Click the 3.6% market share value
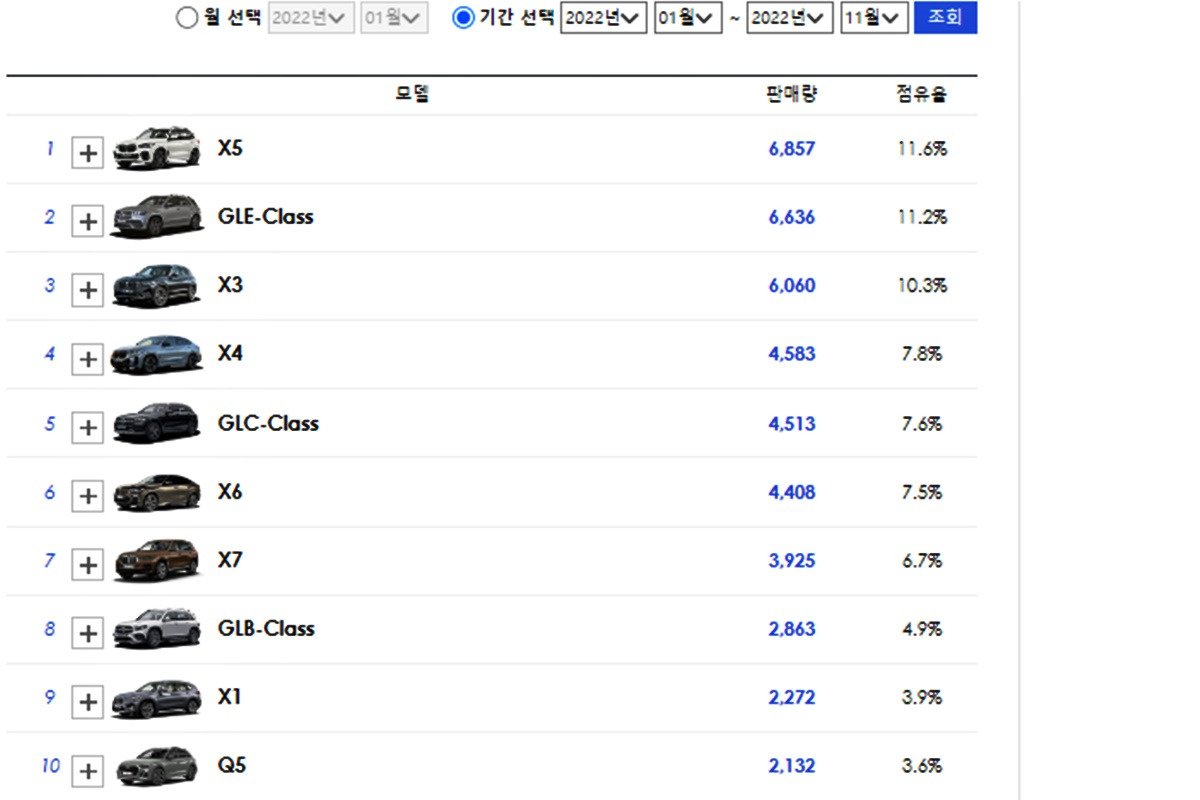This screenshot has width=1200, height=800. coord(922,766)
